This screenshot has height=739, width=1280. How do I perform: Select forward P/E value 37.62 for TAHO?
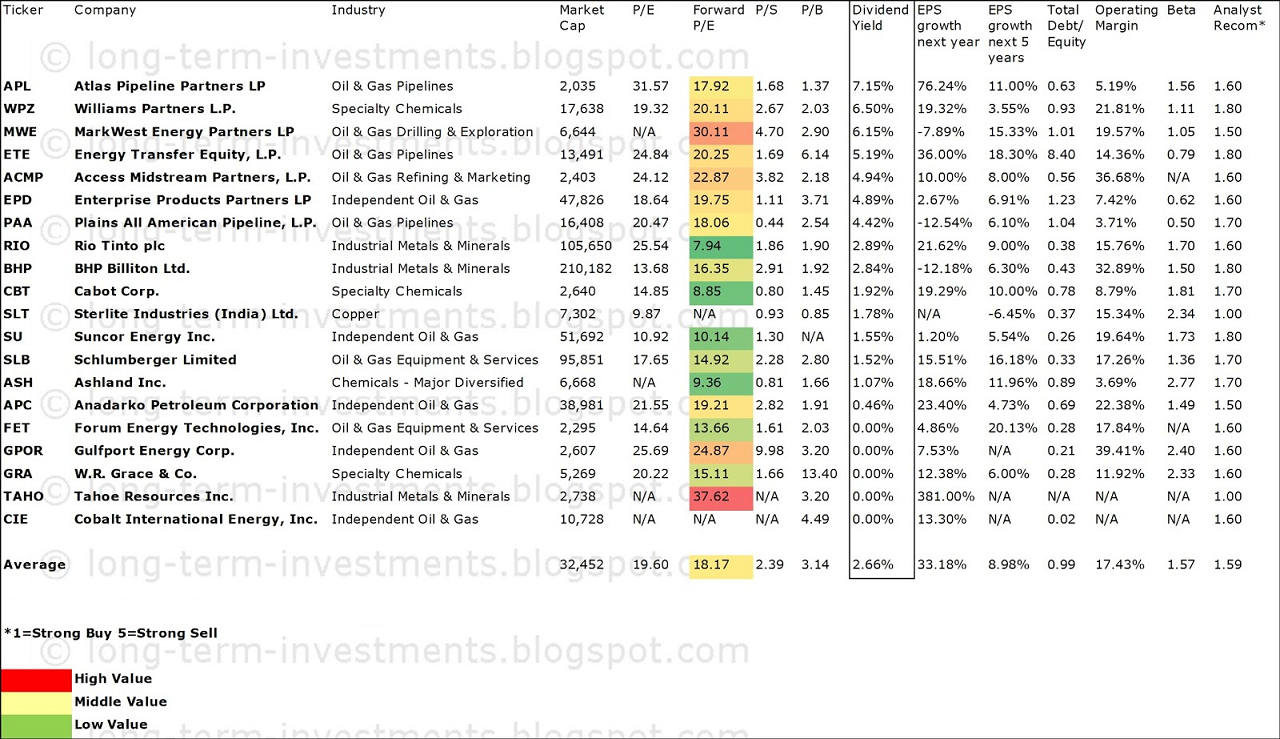pyautogui.click(x=720, y=496)
